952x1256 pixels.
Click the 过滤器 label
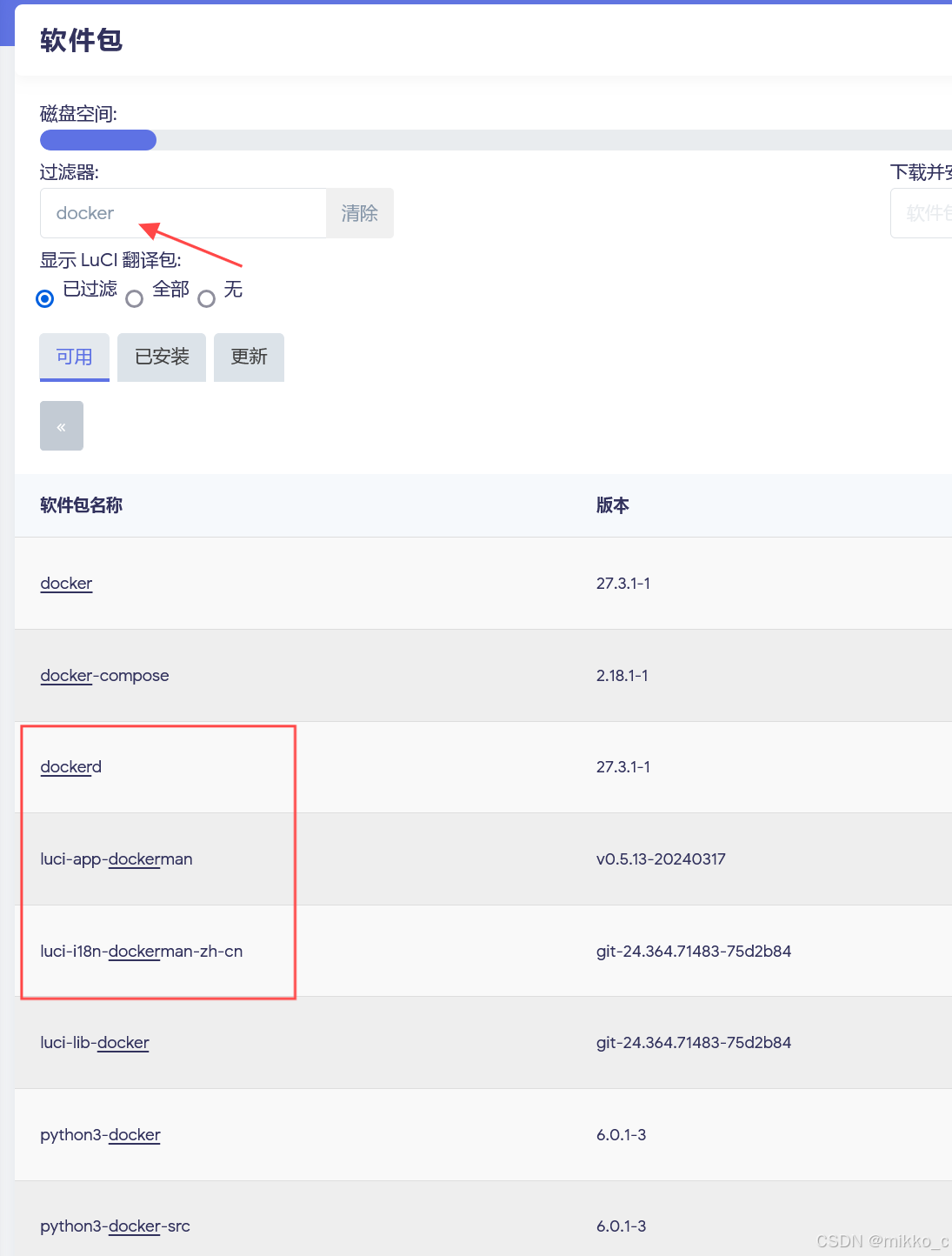tap(70, 172)
